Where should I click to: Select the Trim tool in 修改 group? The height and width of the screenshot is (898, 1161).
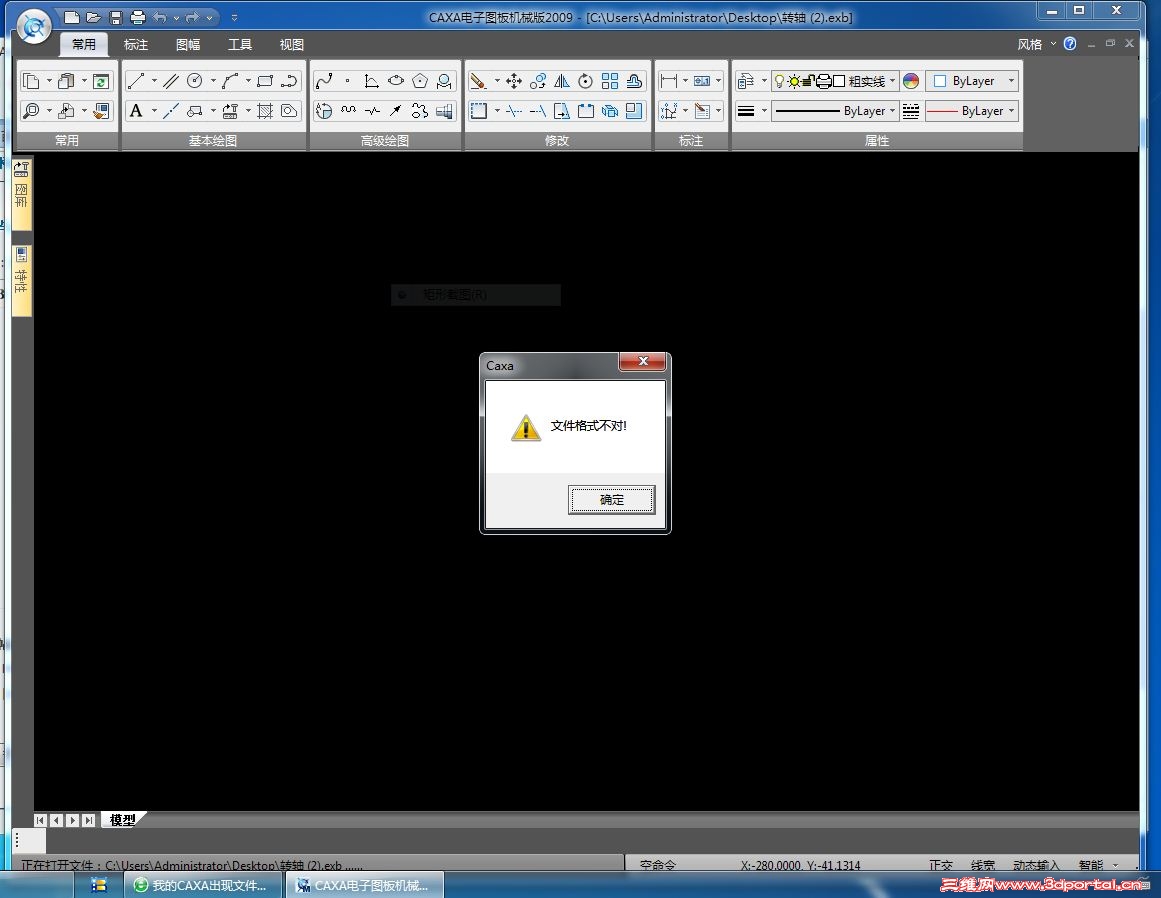pyautogui.click(x=514, y=111)
